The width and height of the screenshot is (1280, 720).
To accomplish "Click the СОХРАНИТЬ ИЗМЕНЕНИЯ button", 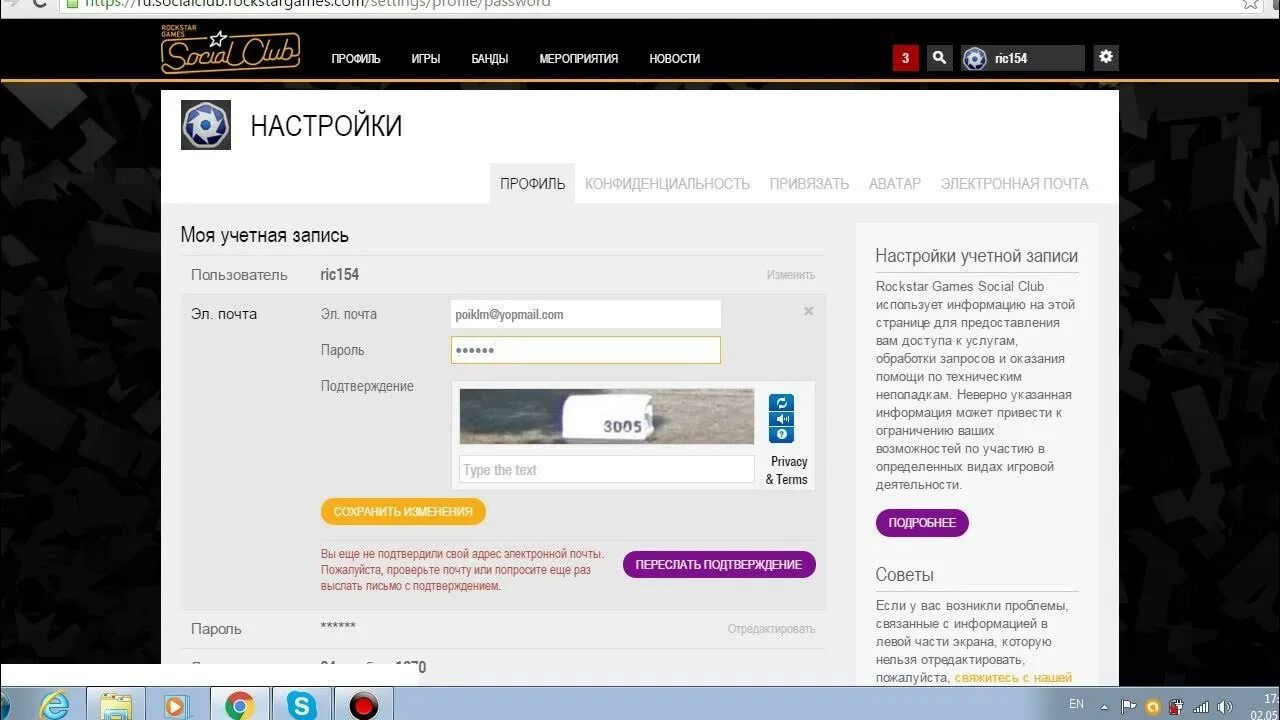I will click(403, 511).
